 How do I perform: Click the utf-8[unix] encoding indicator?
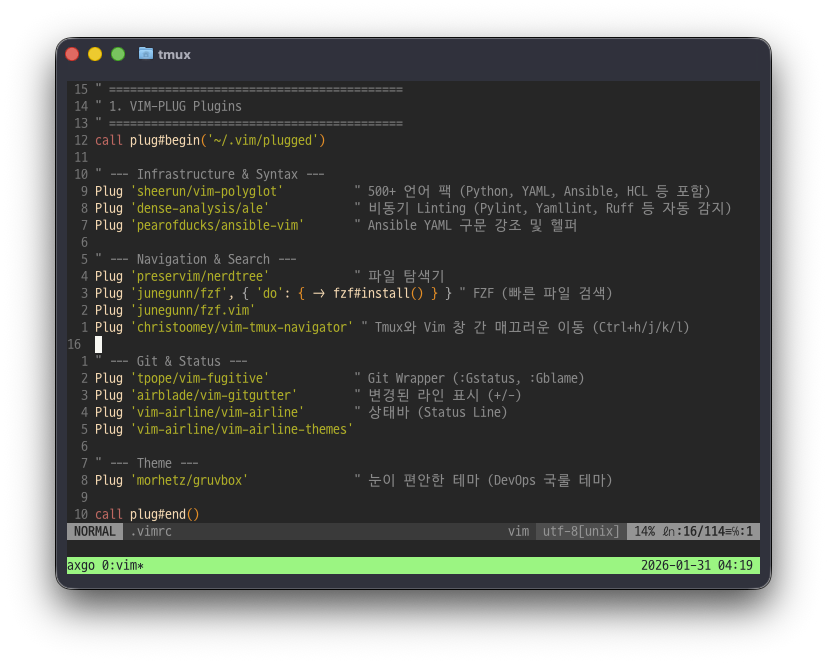point(581,531)
